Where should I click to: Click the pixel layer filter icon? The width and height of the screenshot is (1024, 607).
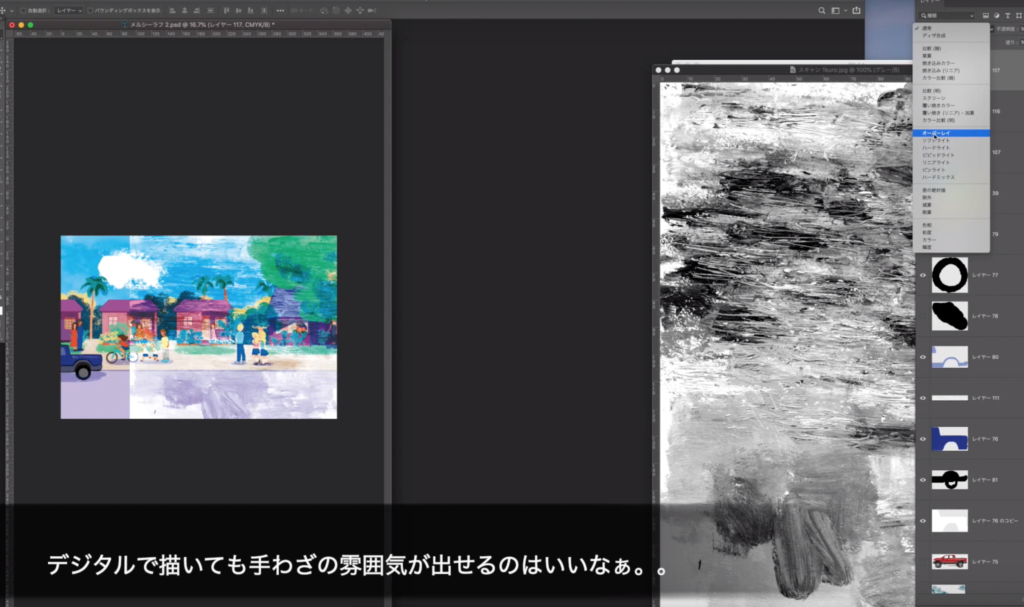tap(986, 16)
